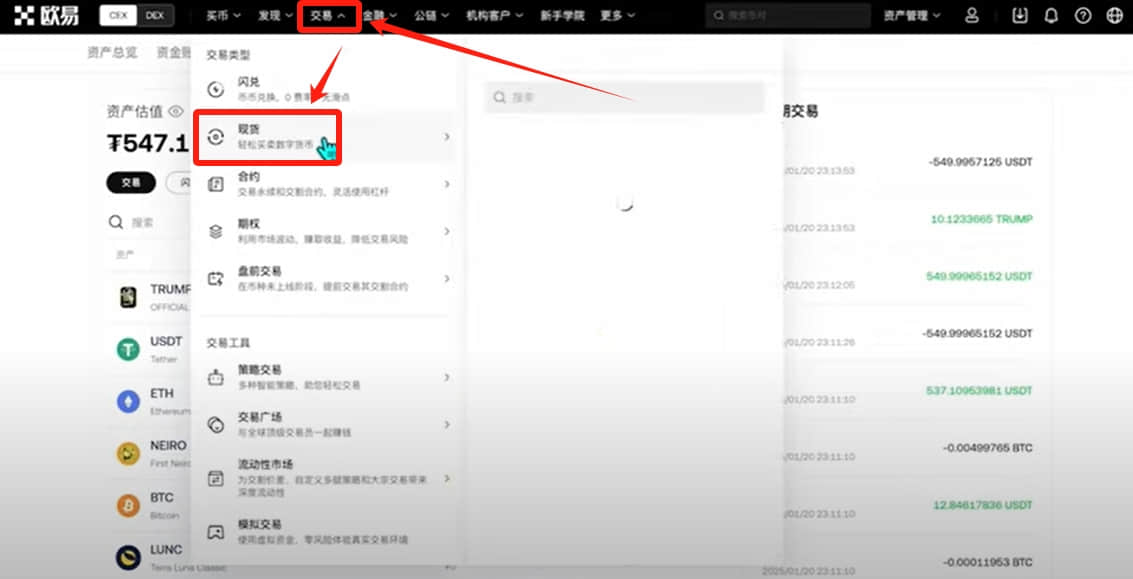Expand the 合约 submenu chevron
The width and height of the screenshot is (1133, 579).
(x=447, y=184)
